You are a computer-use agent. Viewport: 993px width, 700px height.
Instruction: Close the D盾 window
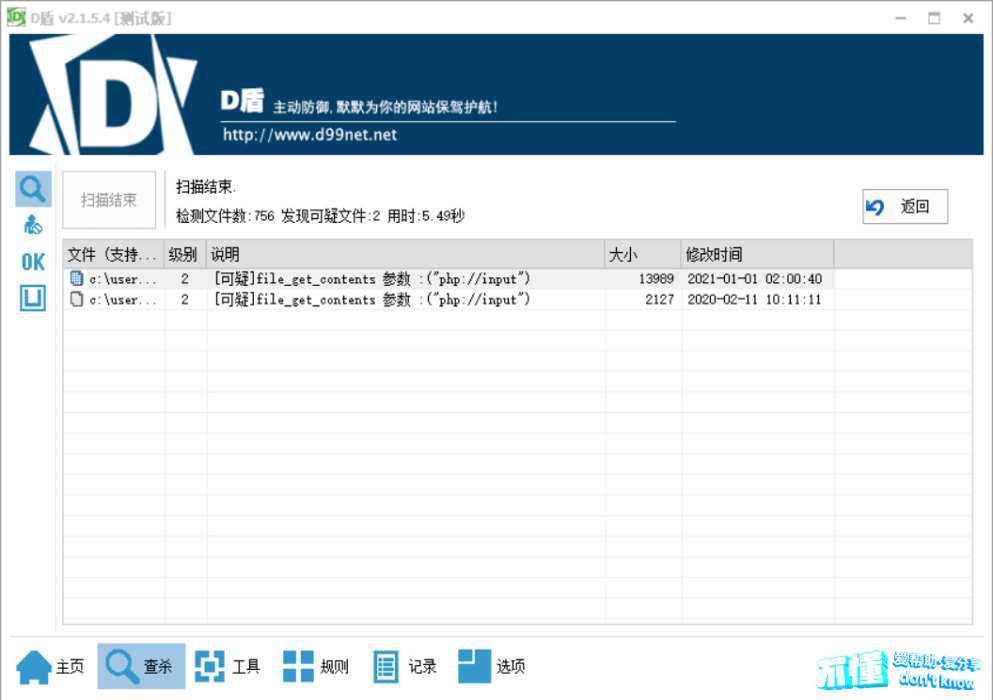tap(968, 18)
